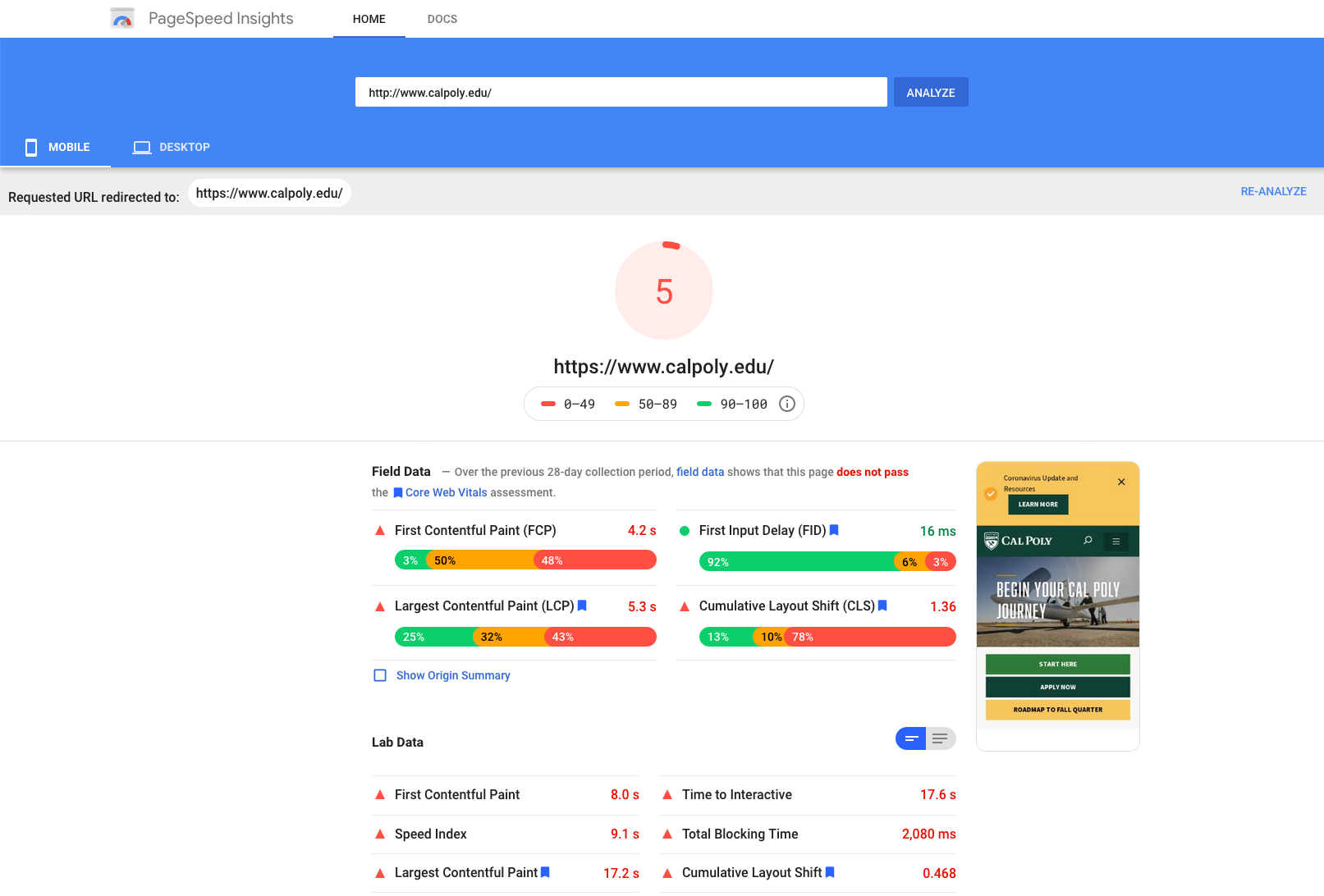
Task: Open the HOME tab
Action: click(369, 19)
